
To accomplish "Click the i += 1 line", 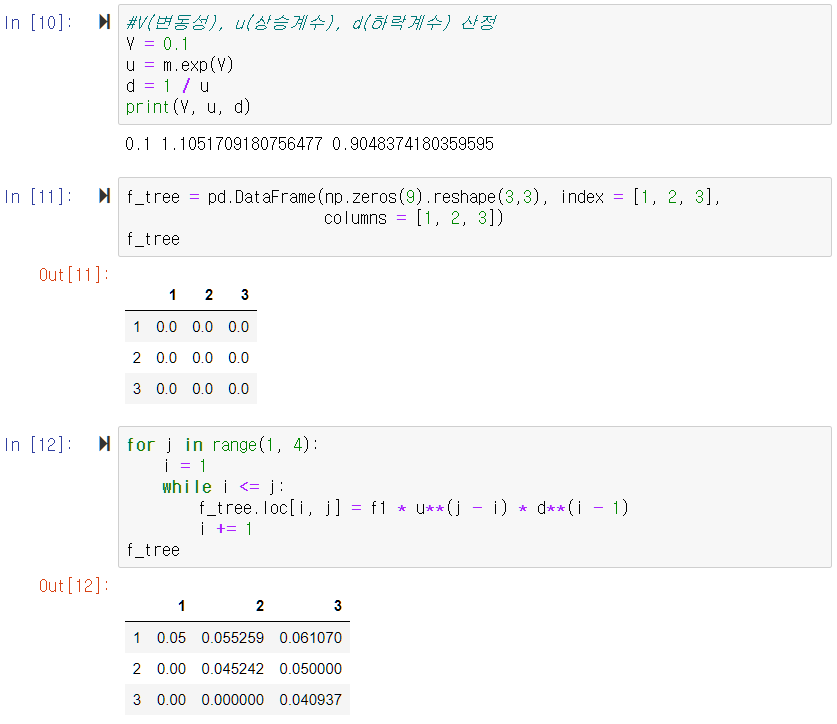I will (226, 529).
